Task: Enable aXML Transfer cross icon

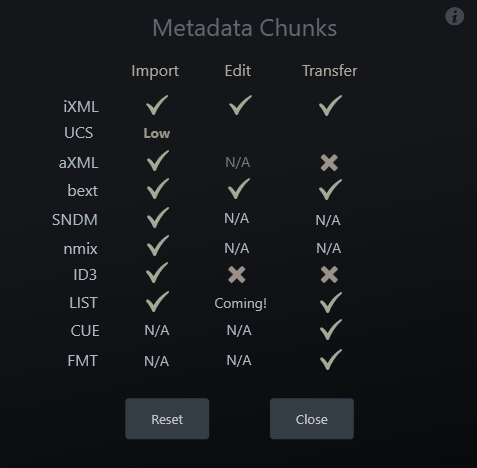Action: click(329, 163)
